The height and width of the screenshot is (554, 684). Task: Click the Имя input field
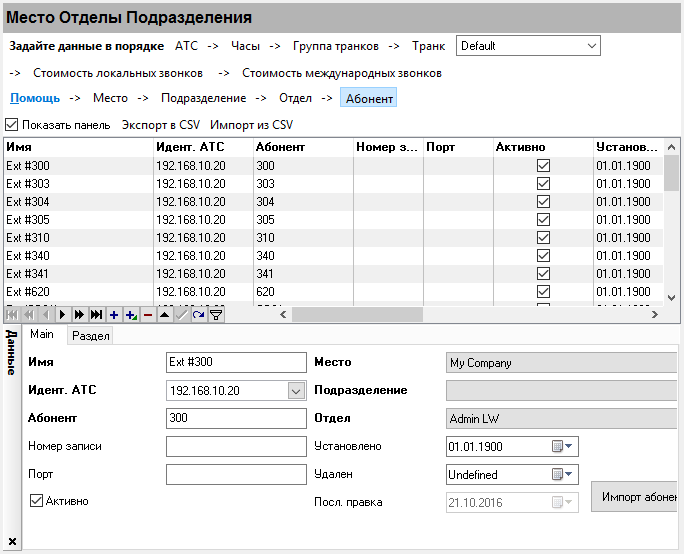[236, 362]
